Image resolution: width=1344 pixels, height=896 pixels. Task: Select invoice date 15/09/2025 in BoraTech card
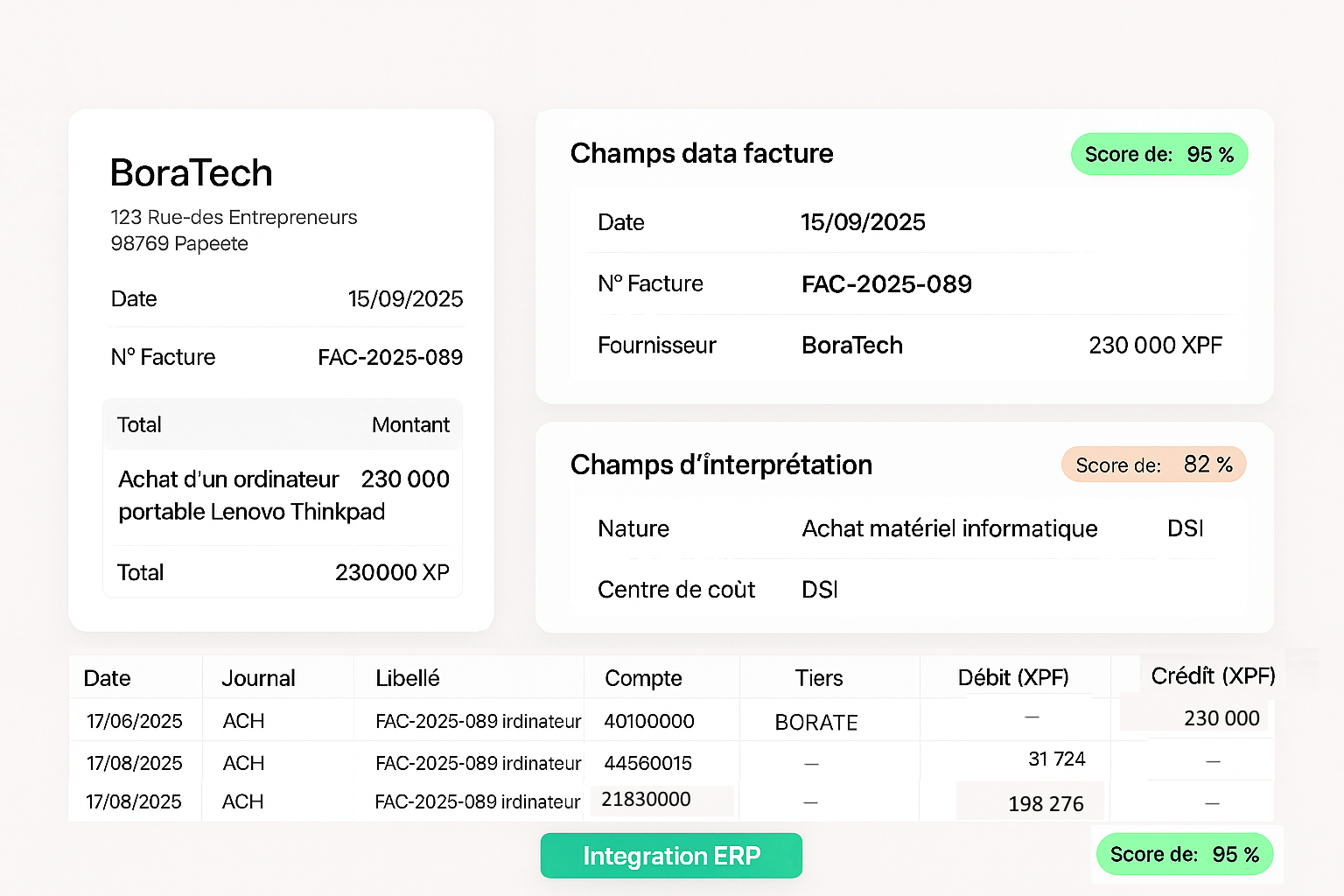click(x=405, y=299)
